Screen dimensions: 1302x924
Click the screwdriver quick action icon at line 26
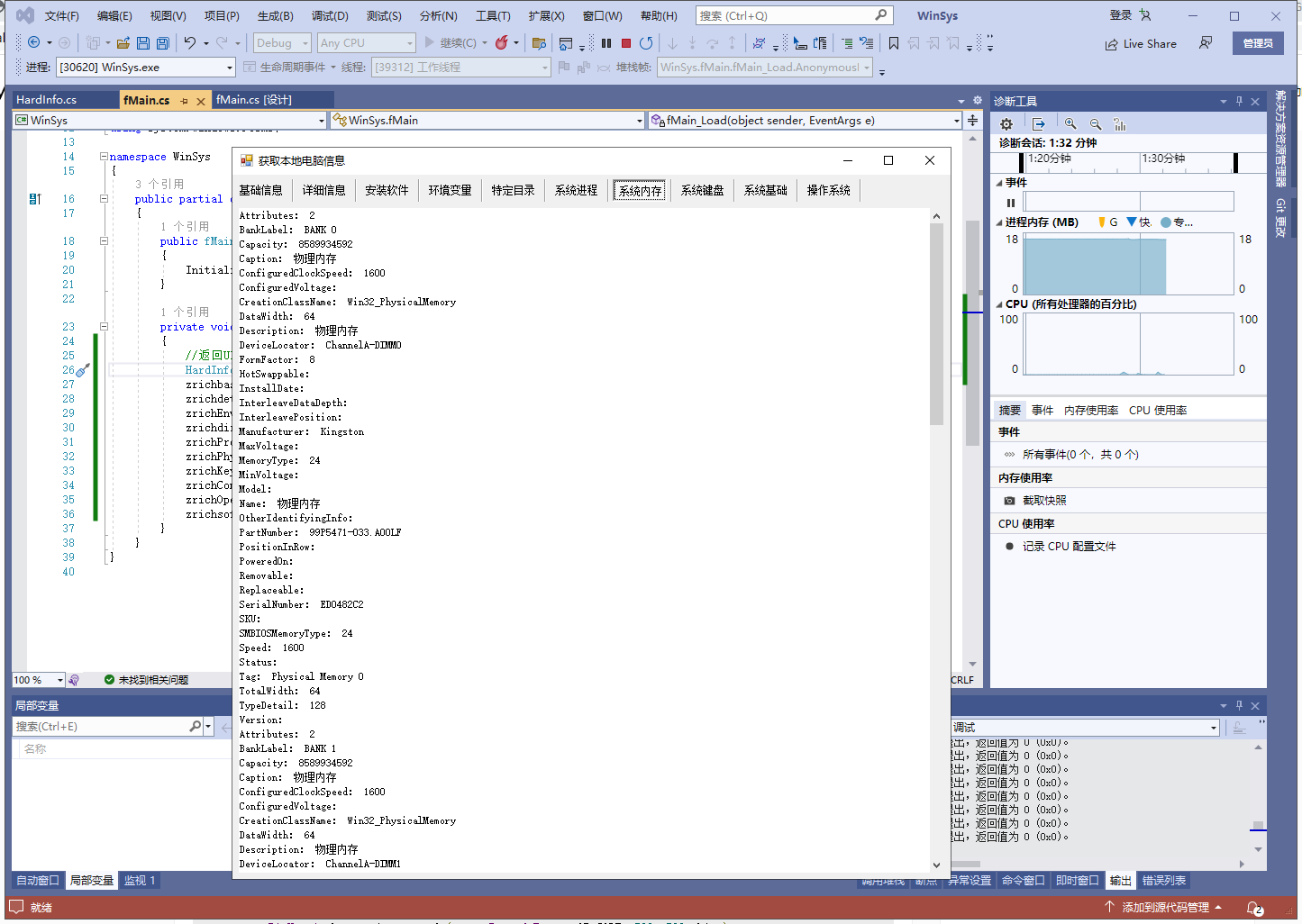pos(83,370)
